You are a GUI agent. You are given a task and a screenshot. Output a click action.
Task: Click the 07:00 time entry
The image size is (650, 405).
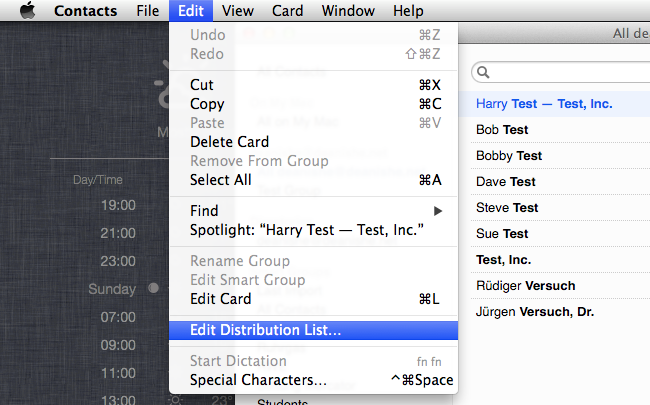(x=118, y=317)
